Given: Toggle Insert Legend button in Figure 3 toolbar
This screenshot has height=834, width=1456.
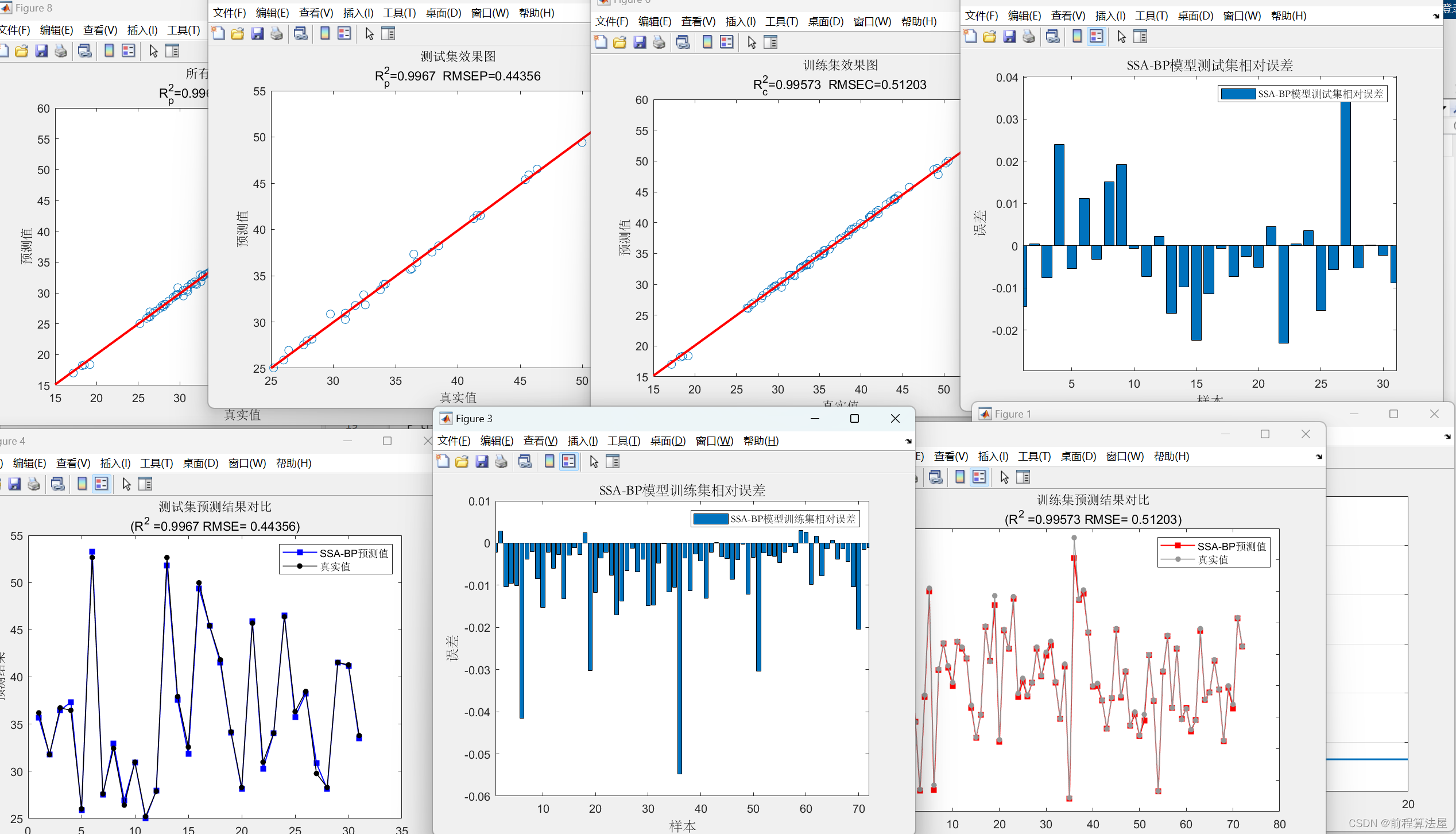Looking at the screenshot, I should [x=569, y=461].
